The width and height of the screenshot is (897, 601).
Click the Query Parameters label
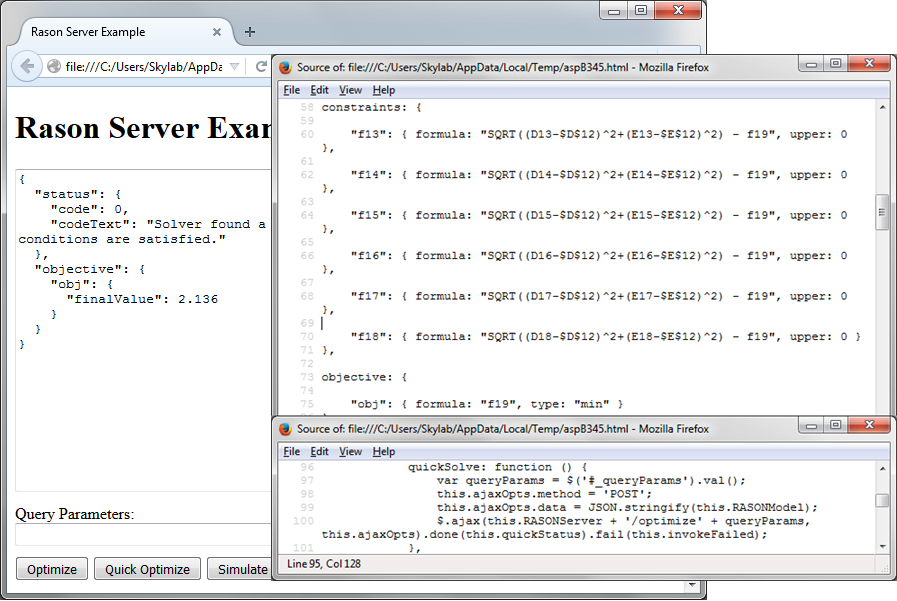pyautogui.click(x=74, y=514)
